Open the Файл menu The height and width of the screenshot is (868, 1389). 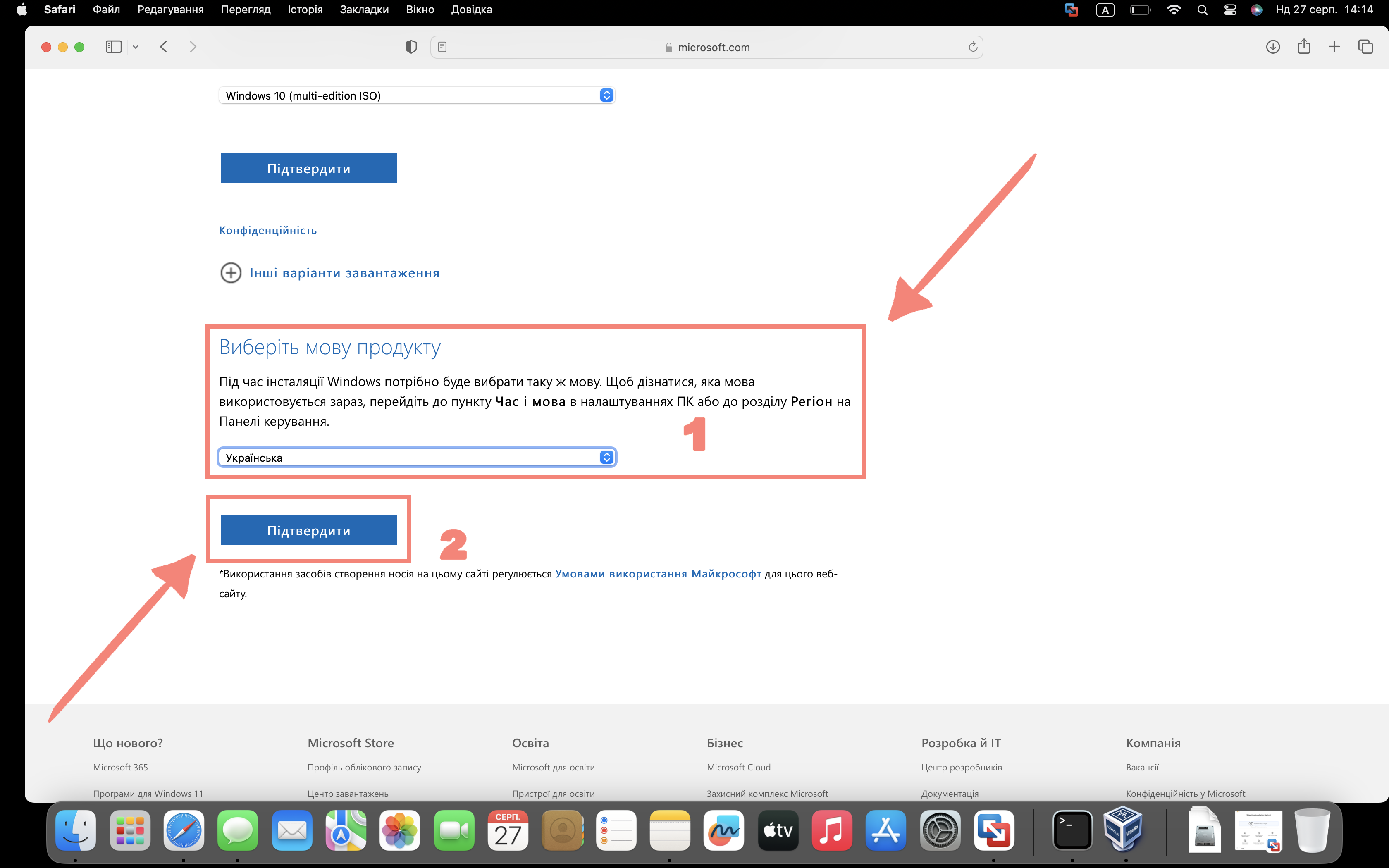(x=106, y=10)
